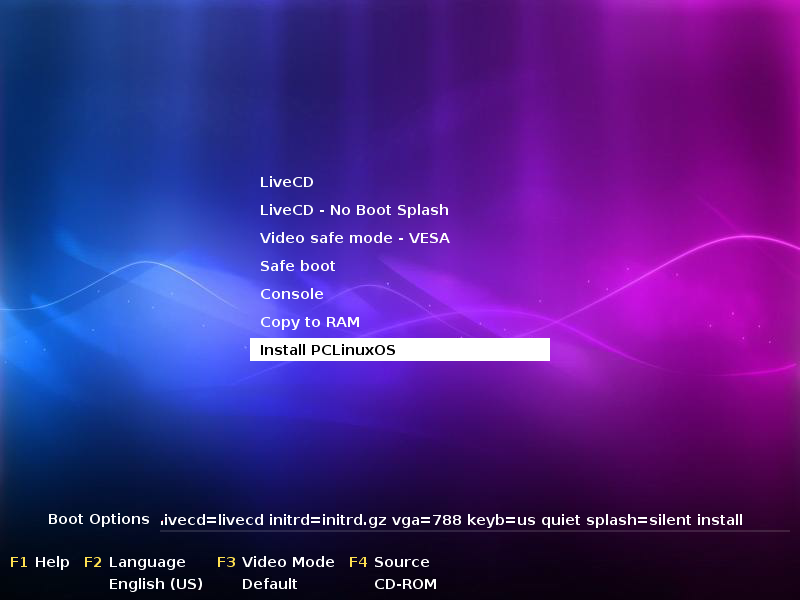Click into the Boot Options command field
The height and width of the screenshot is (600, 800).
point(474,520)
